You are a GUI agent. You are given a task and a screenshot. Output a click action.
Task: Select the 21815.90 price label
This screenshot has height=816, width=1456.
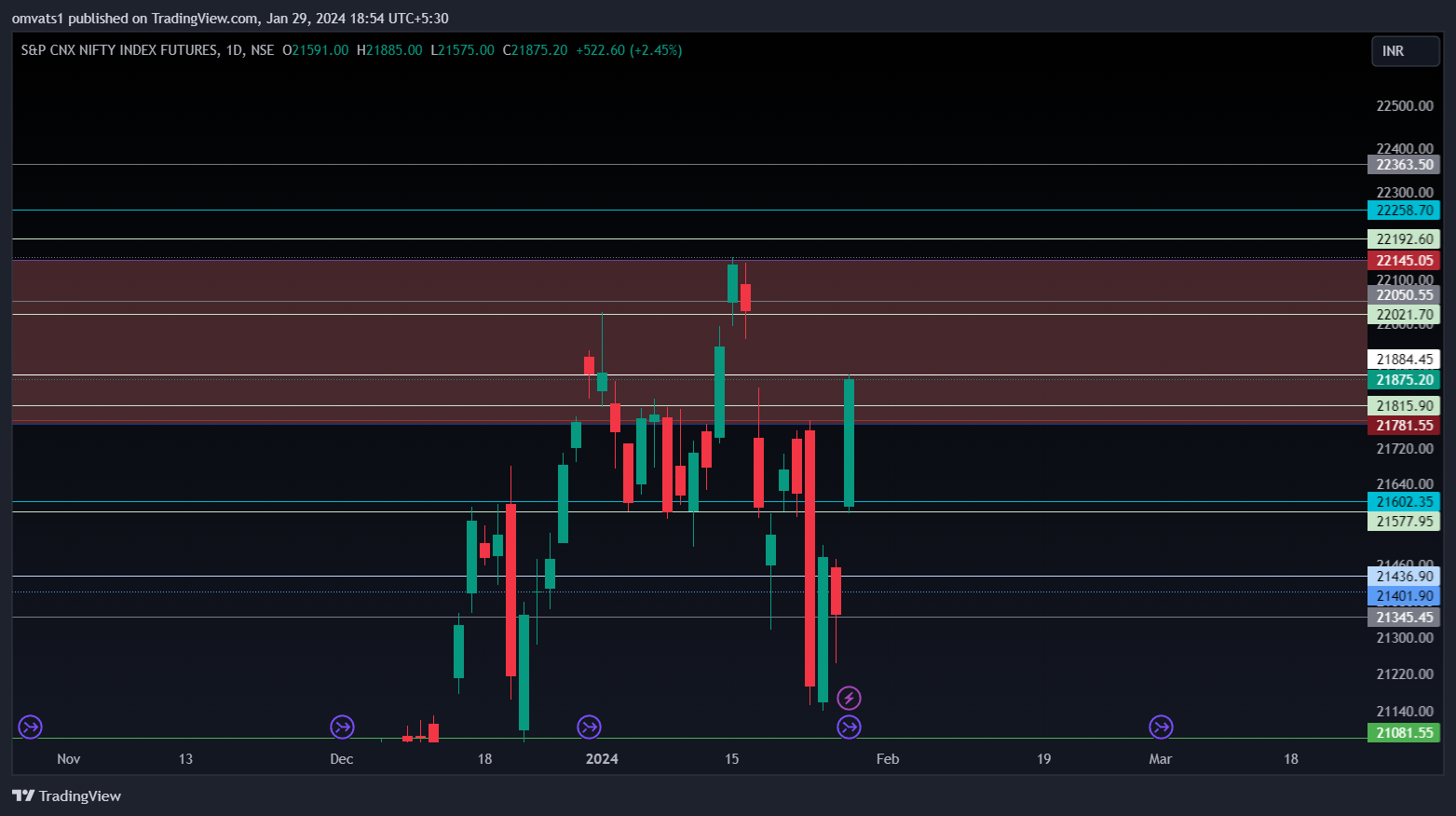(x=1404, y=406)
